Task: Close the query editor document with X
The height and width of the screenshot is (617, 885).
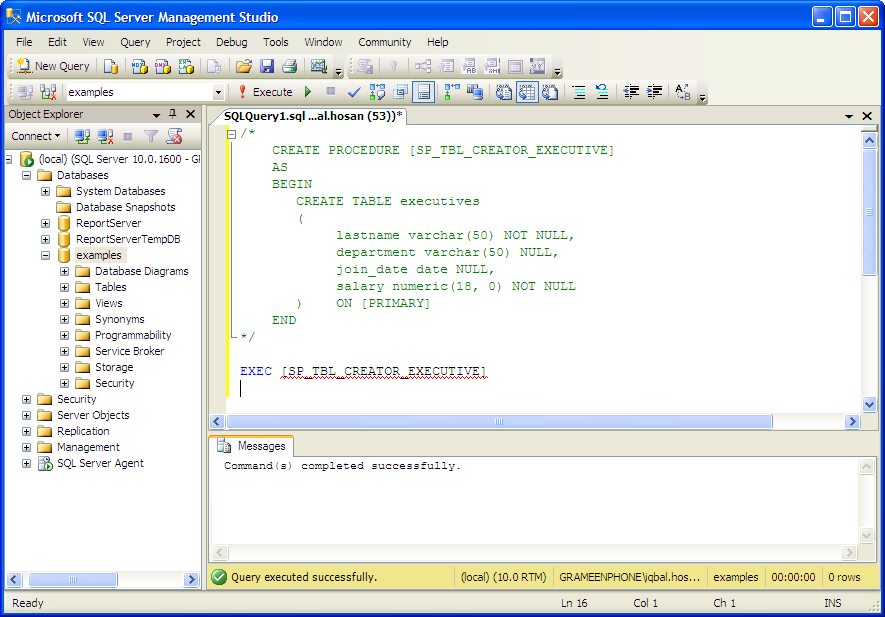Action: click(x=868, y=116)
